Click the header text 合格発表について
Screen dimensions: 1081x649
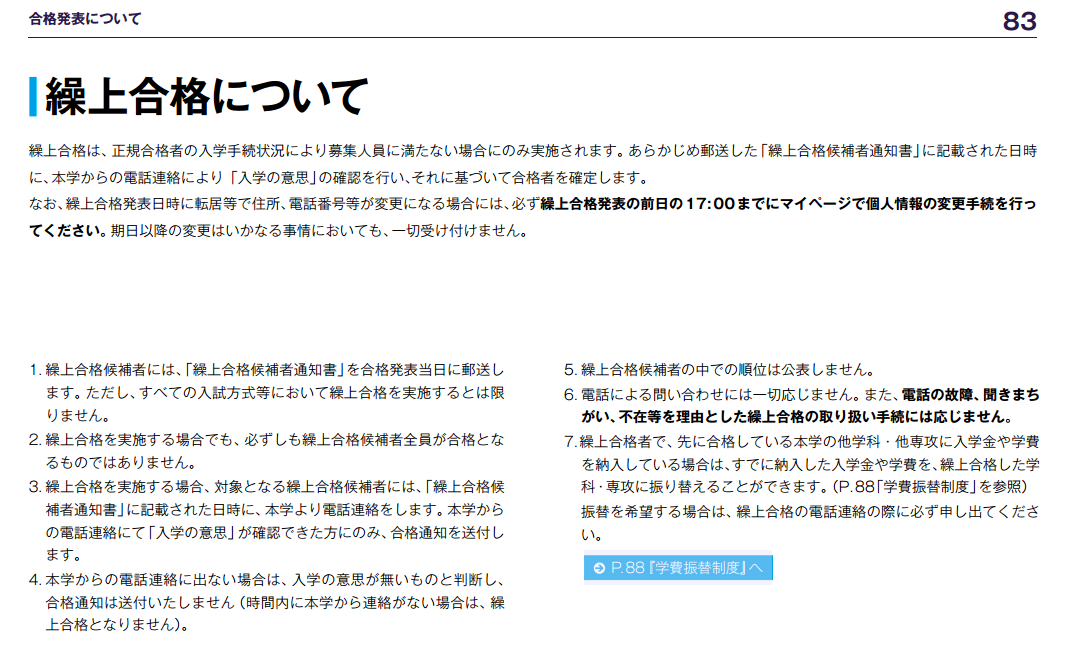(x=86, y=19)
